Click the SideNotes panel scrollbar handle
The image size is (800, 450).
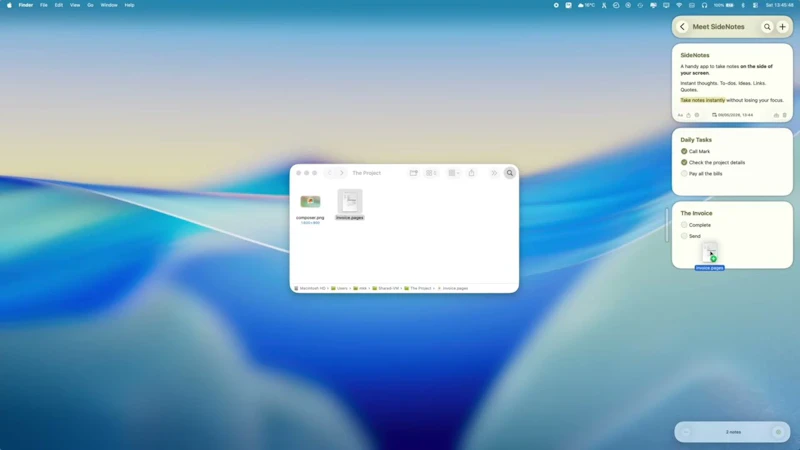click(x=666, y=225)
